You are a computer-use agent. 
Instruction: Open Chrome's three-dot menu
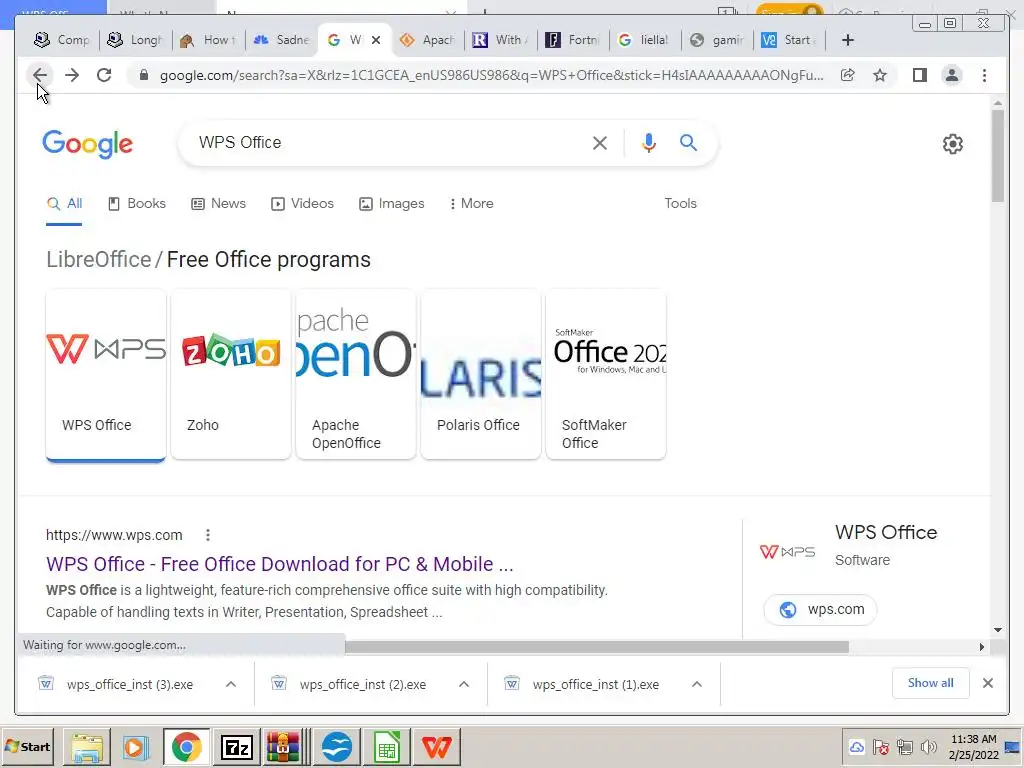point(984,75)
